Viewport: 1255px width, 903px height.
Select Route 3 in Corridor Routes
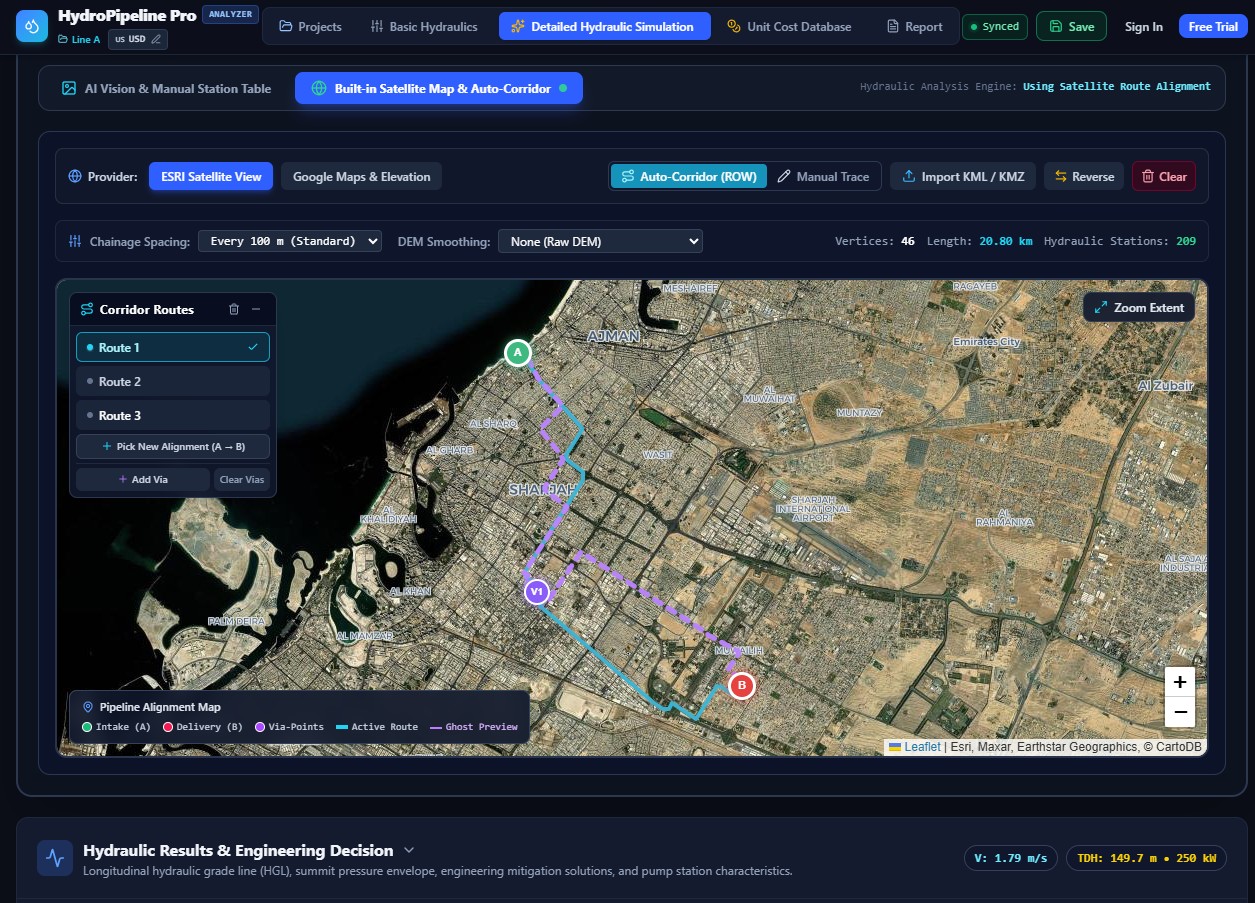pyautogui.click(x=173, y=415)
